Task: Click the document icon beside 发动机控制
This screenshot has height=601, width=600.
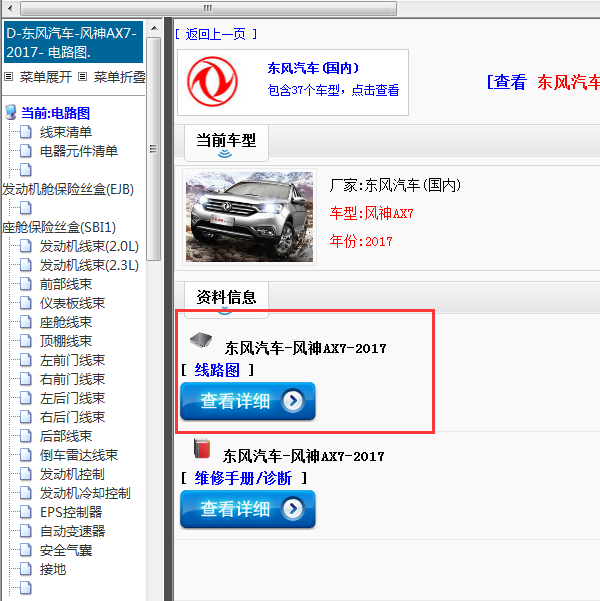Action: [x=26, y=474]
